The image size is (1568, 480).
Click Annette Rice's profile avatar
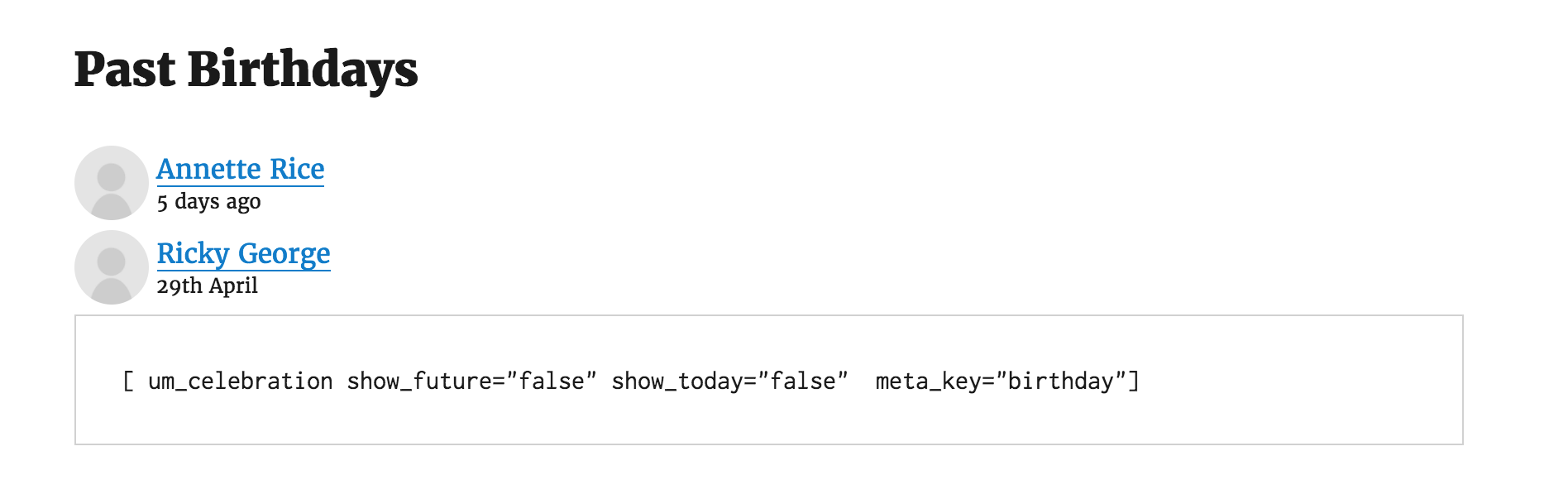click(x=111, y=183)
